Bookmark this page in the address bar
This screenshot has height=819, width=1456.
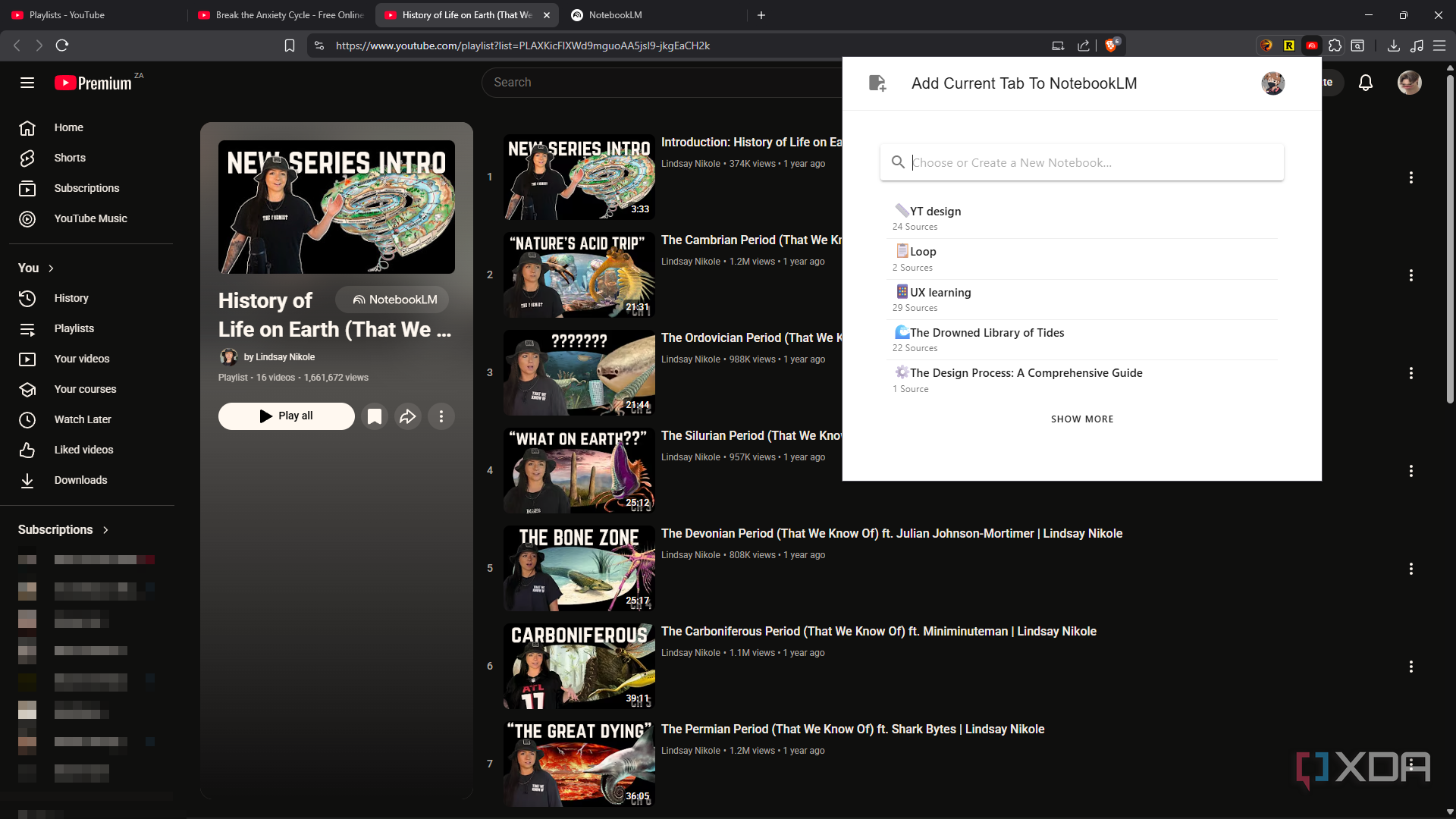[289, 45]
